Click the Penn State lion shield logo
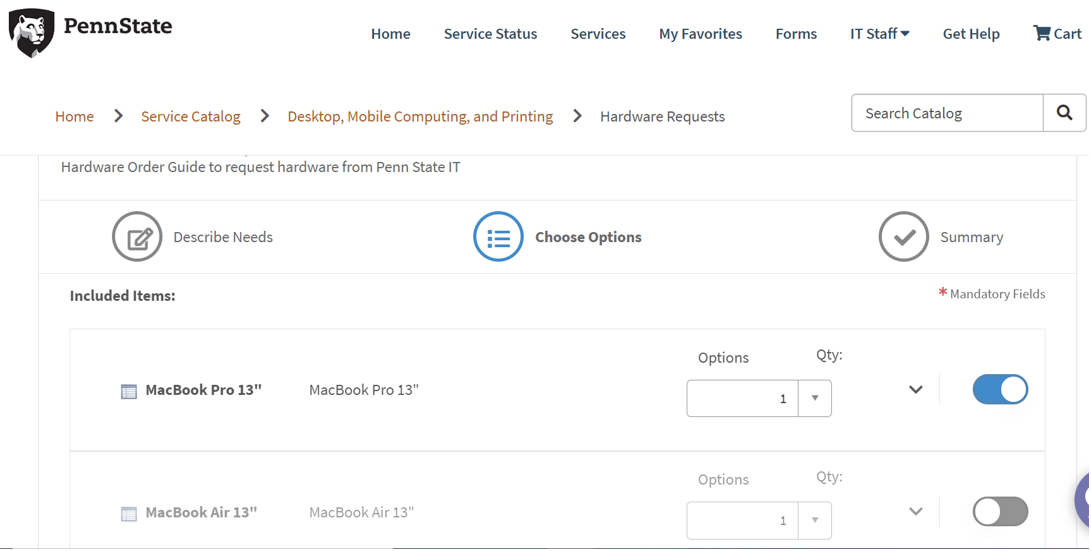The image size is (1091, 551). 31,33
